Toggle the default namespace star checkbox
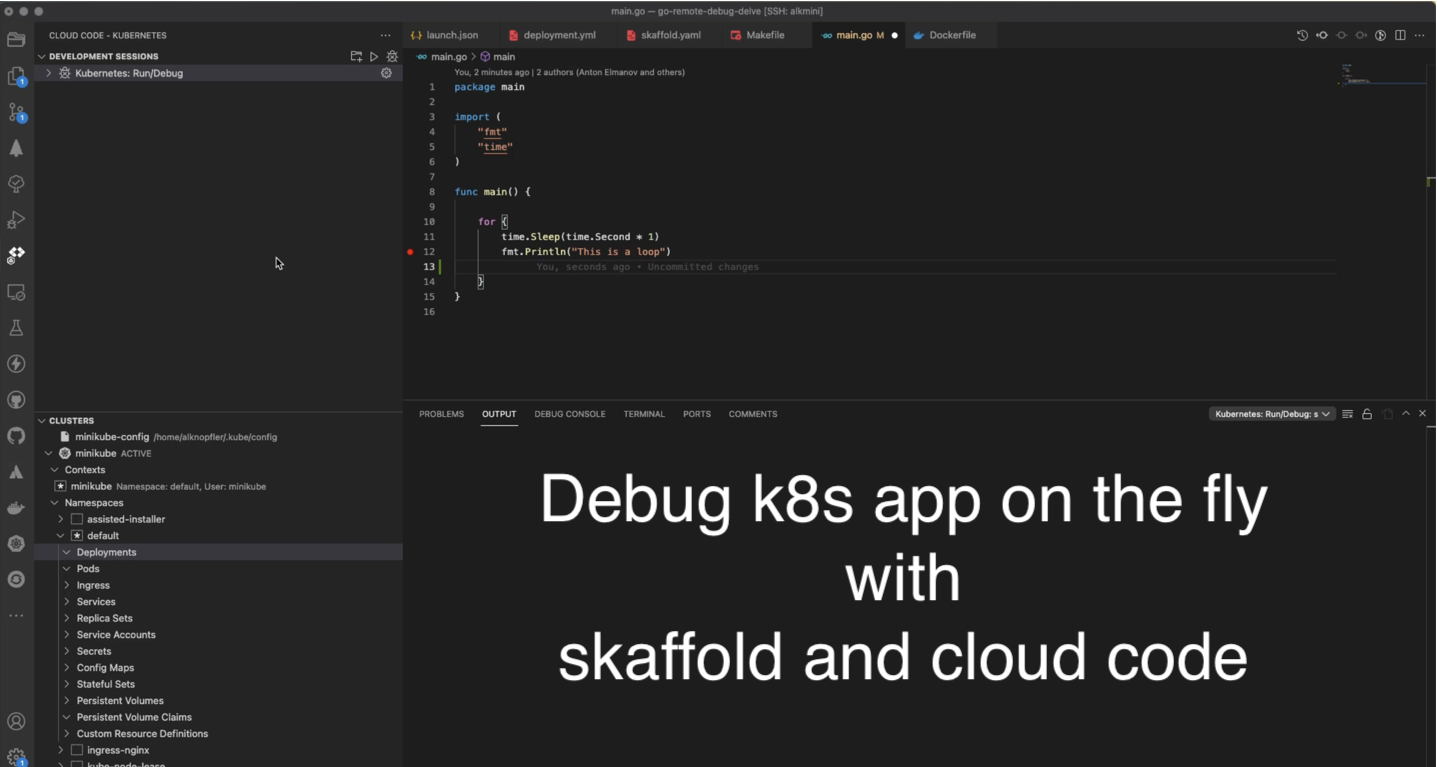The height and width of the screenshot is (767, 1437). [77, 536]
